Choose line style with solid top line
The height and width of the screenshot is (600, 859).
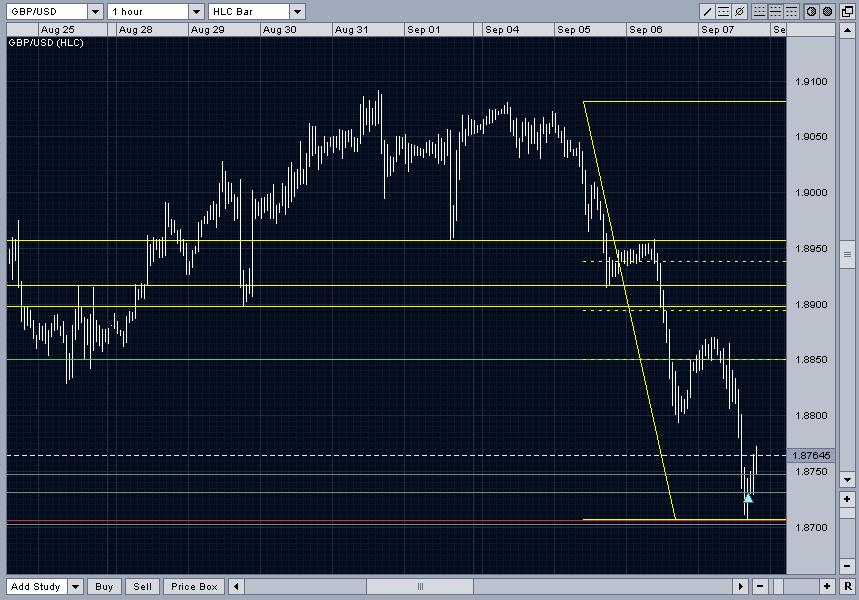point(792,12)
